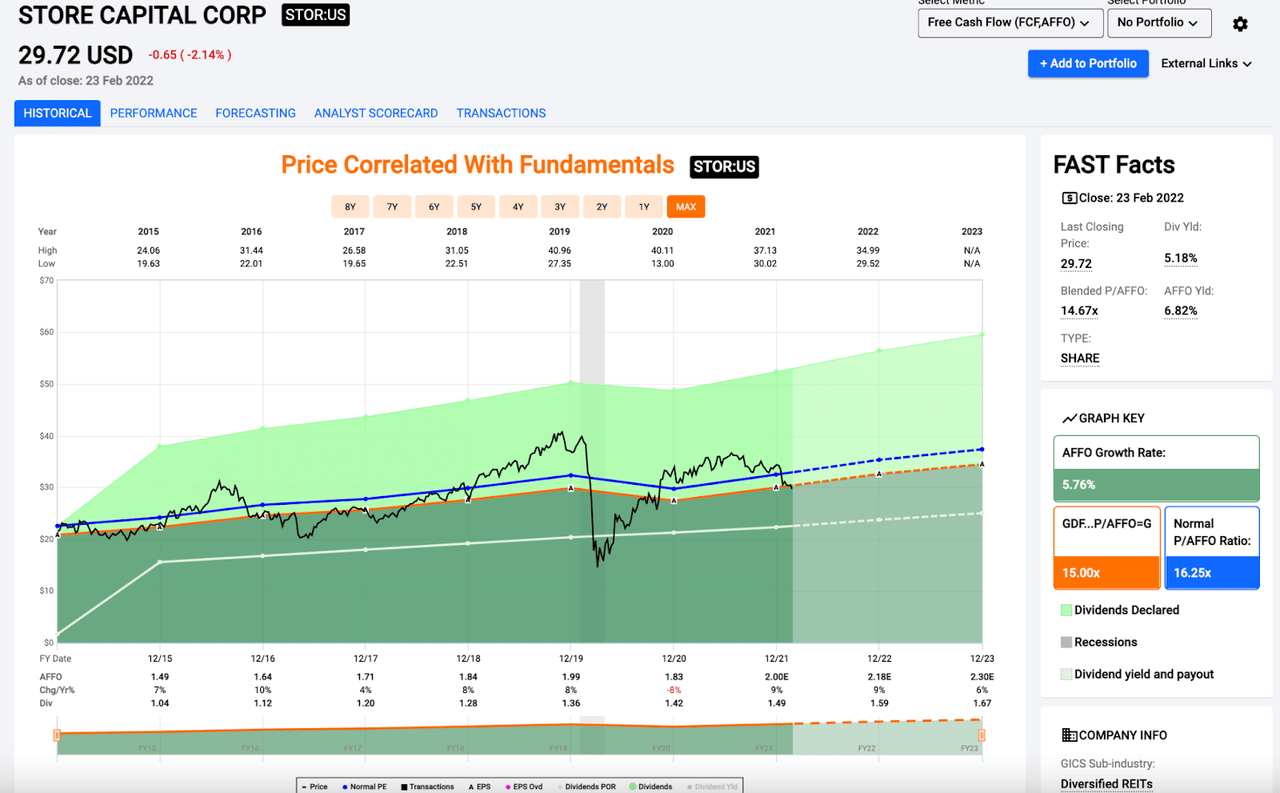Click the Last Closing Price value 29.72

(1076, 264)
